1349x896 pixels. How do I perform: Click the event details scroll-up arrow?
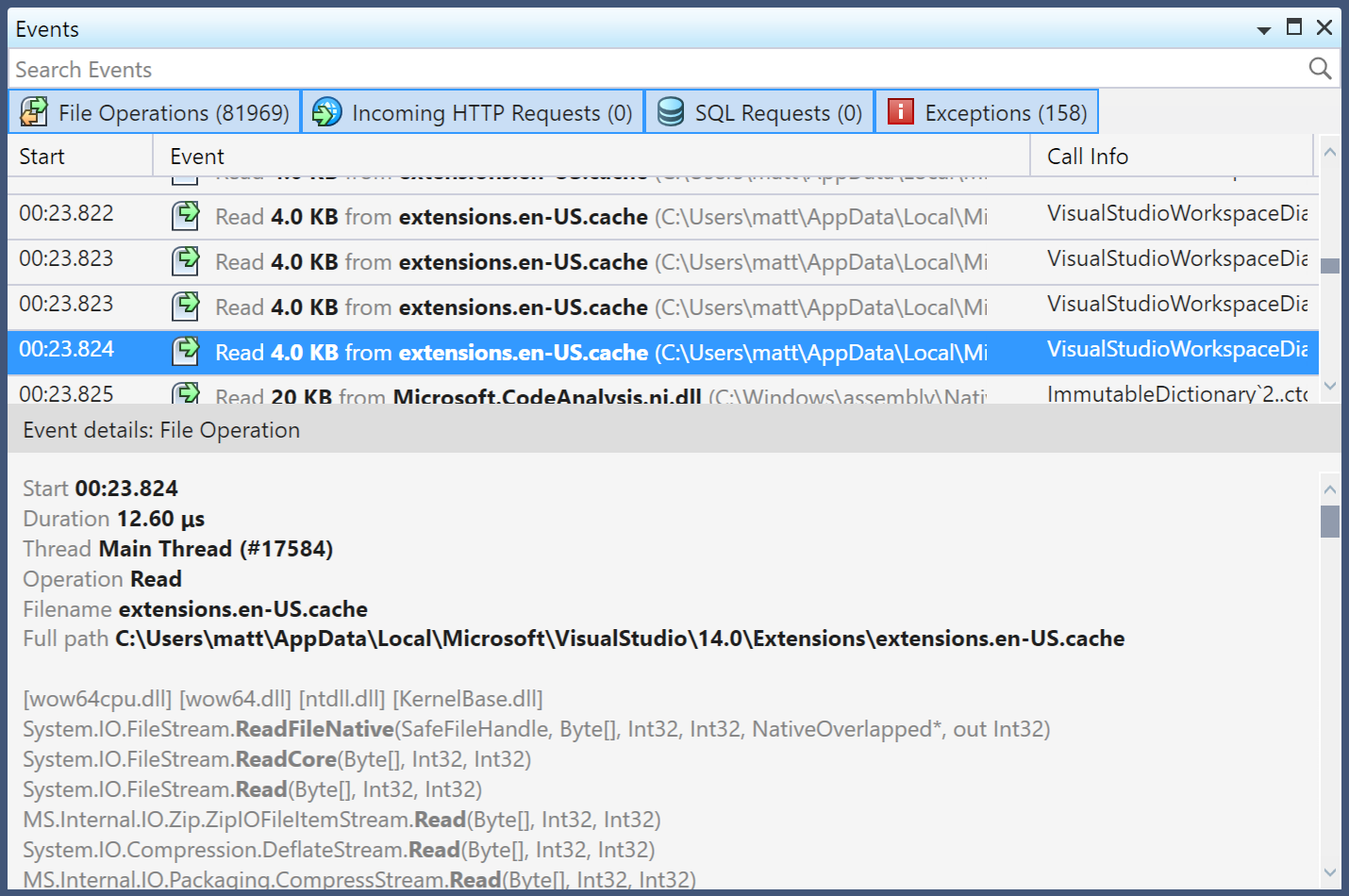pos(1330,489)
